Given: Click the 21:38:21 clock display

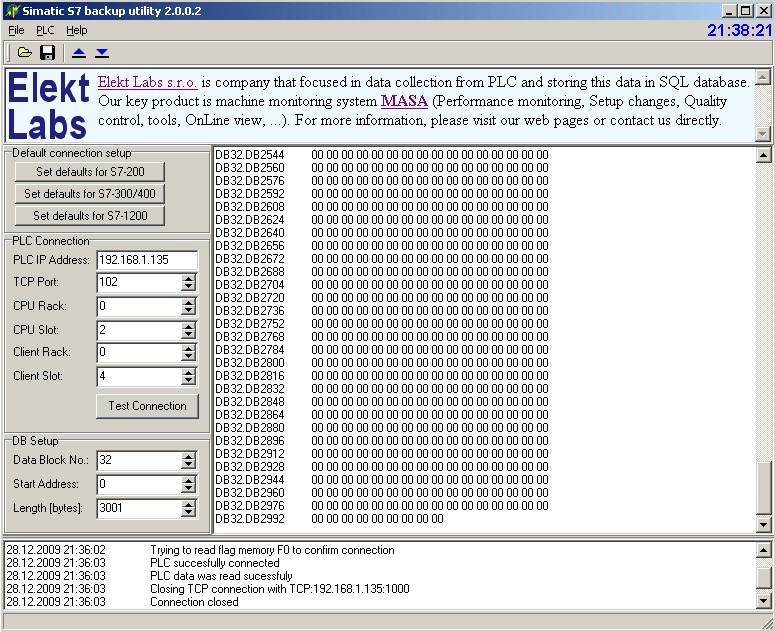Looking at the screenshot, I should pyautogui.click(x=739, y=30).
